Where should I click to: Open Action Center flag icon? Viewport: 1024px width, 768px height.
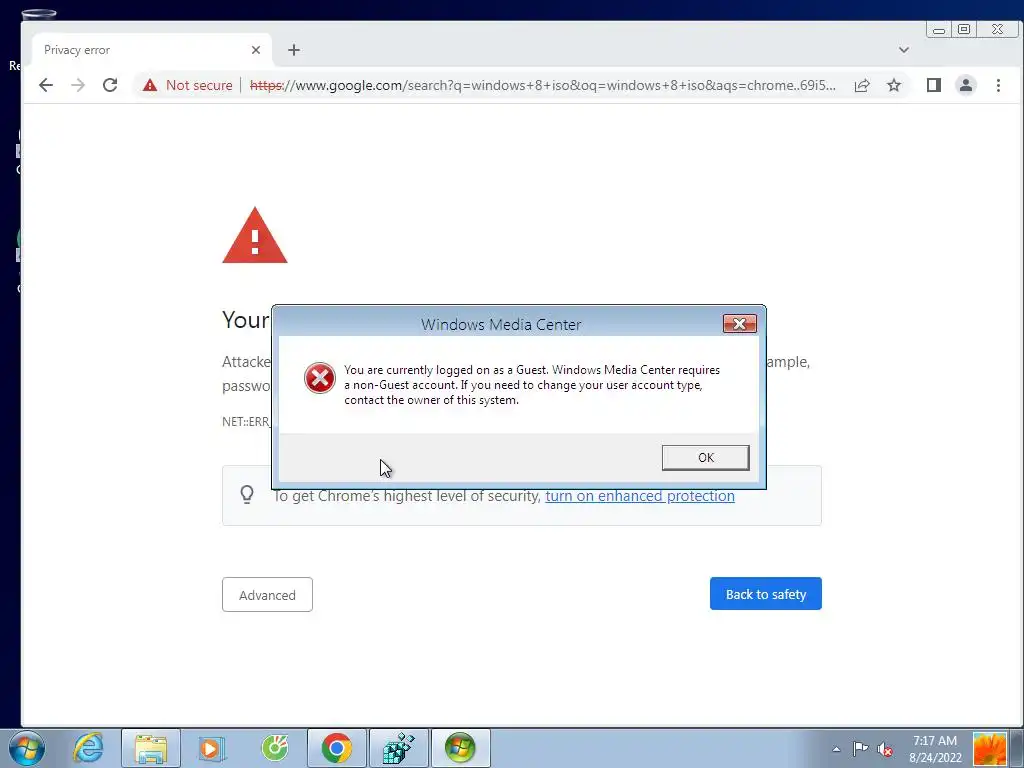[x=861, y=748]
